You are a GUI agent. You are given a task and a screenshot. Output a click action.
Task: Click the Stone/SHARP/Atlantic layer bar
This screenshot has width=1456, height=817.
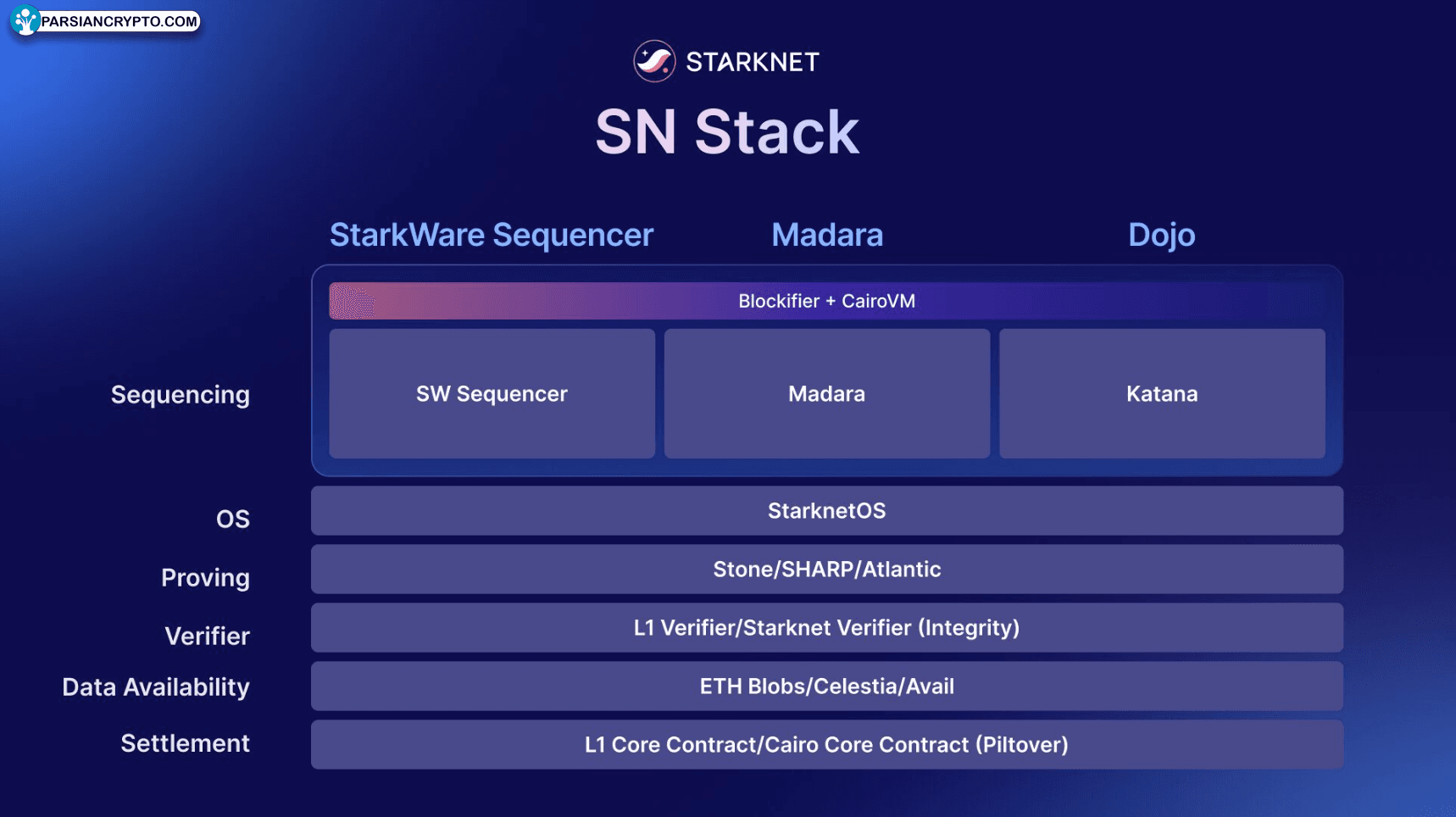click(x=827, y=569)
